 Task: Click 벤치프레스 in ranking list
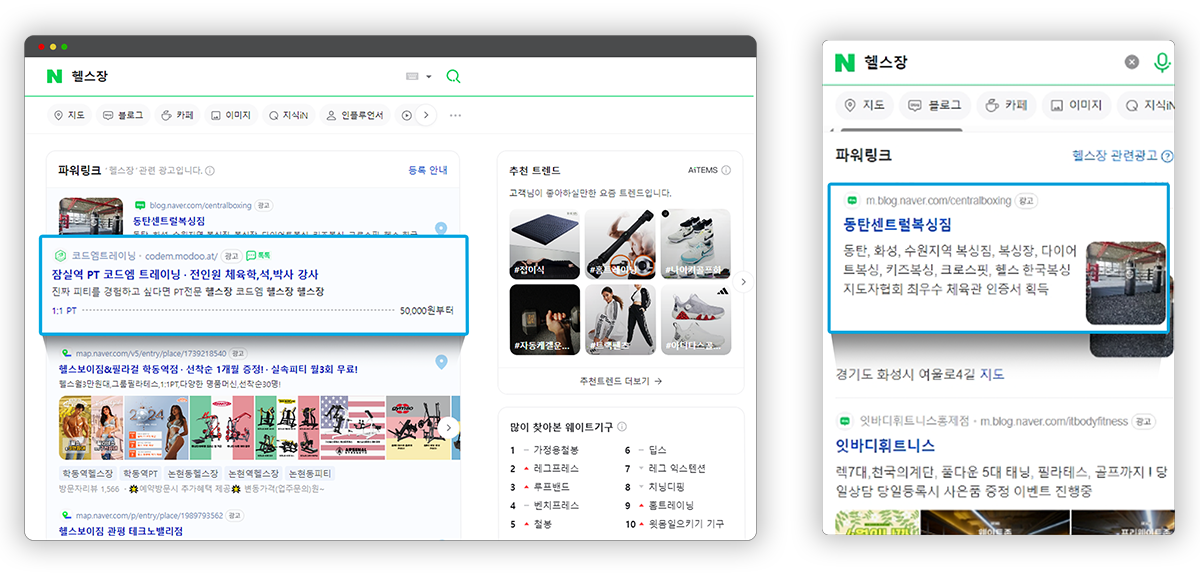(x=556, y=505)
